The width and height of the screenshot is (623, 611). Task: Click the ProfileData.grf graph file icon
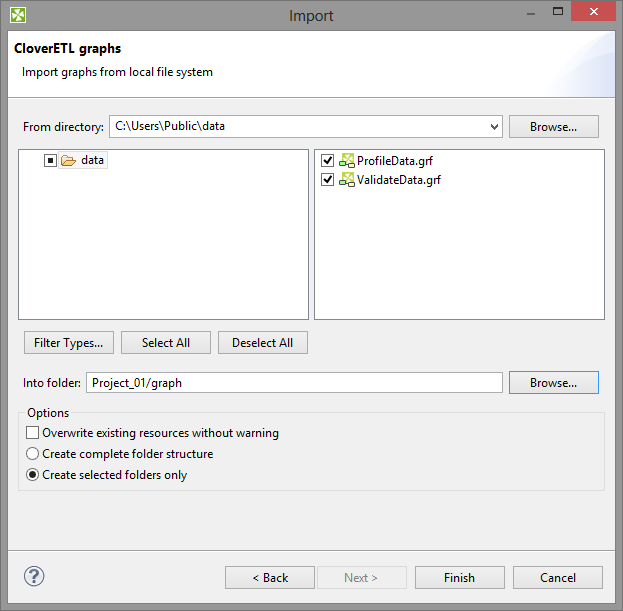click(x=347, y=160)
